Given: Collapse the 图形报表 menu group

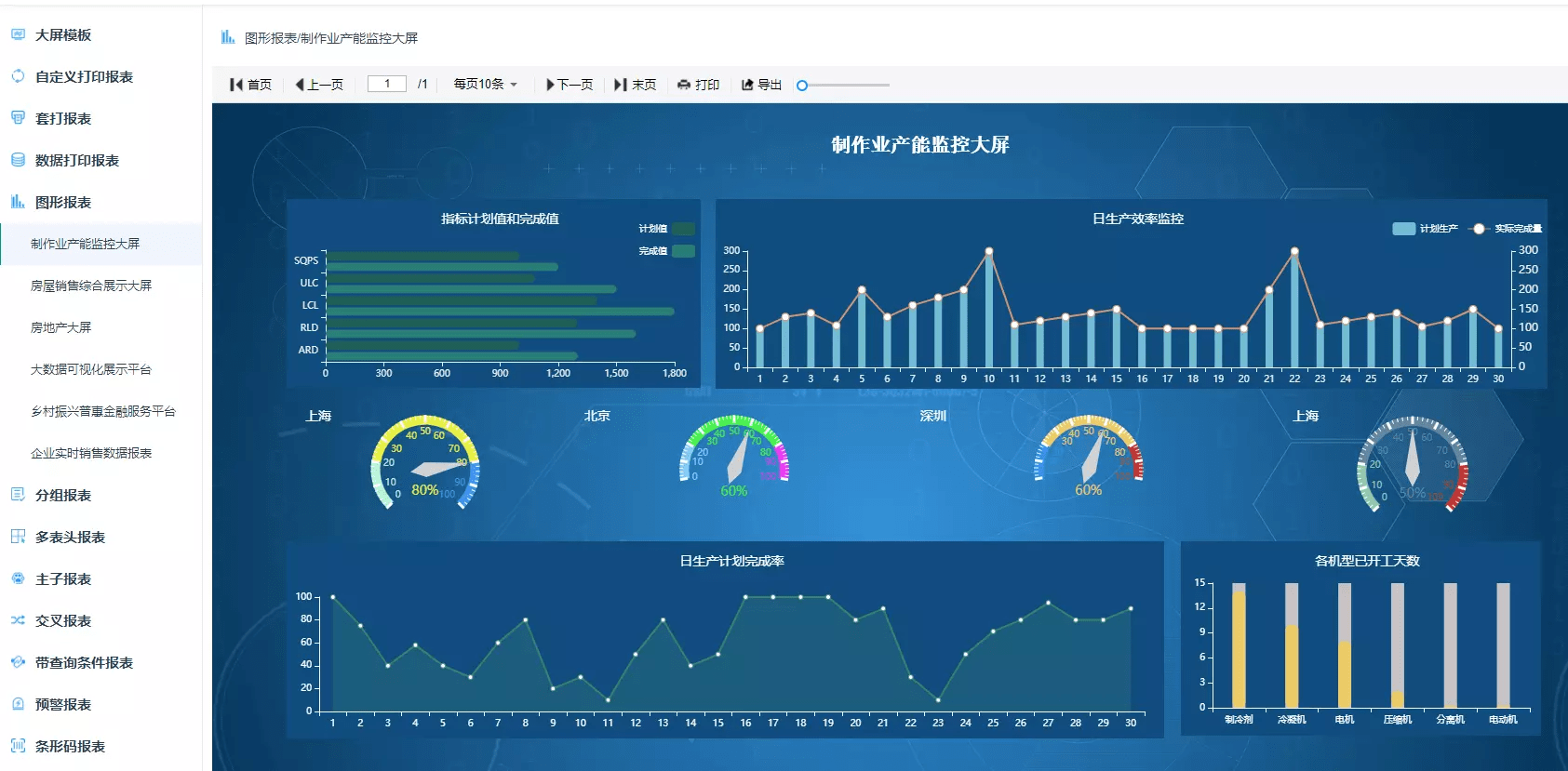Looking at the screenshot, I should point(63,202).
